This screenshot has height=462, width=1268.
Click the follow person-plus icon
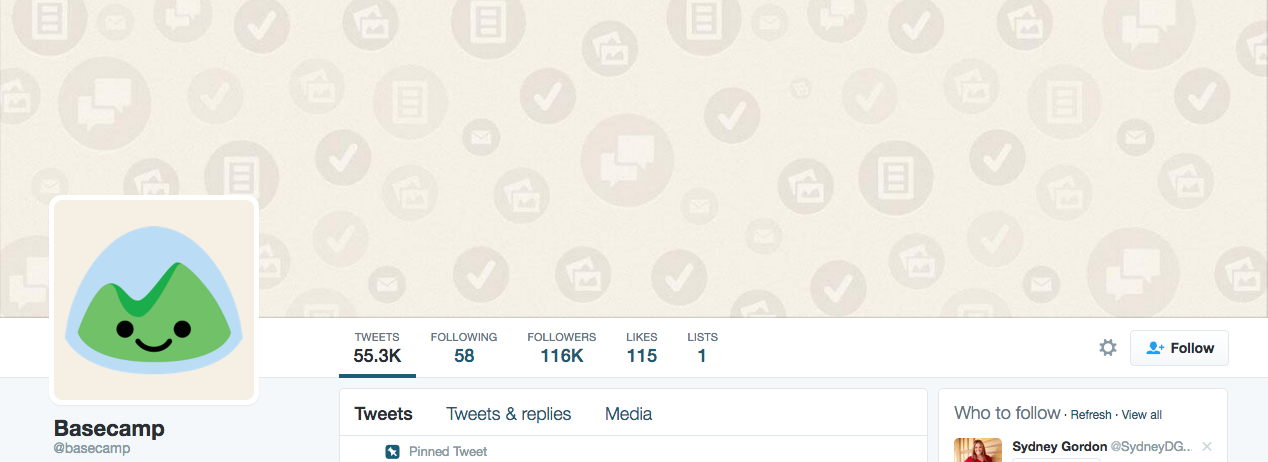[1155, 348]
